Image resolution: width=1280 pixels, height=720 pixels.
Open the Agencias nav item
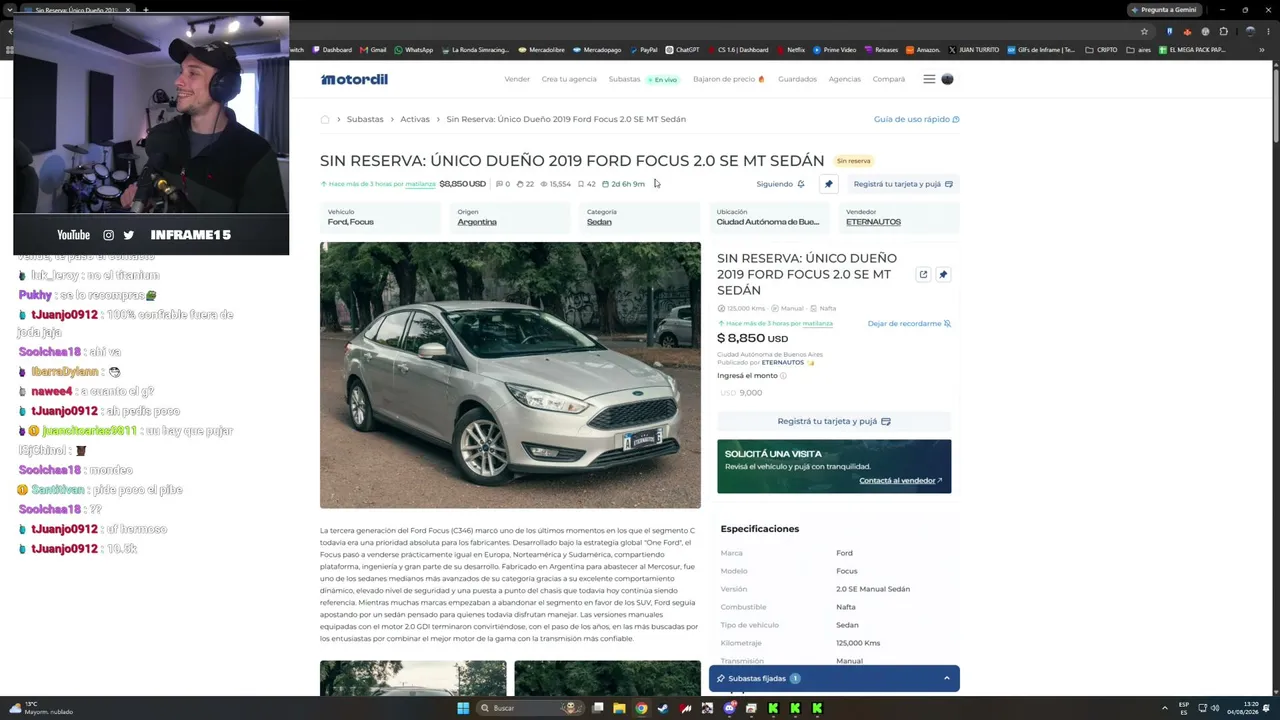[844, 79]
